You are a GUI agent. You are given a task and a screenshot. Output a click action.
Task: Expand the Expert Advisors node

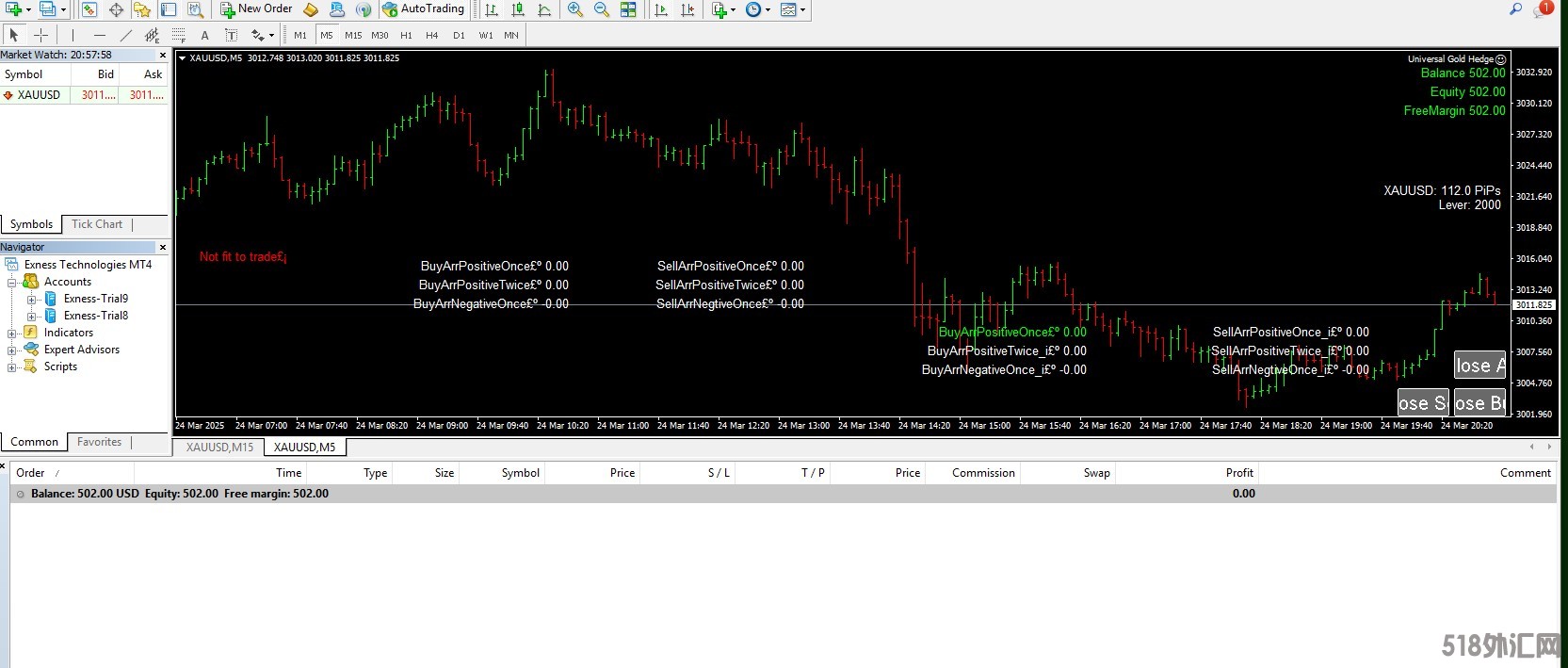tap(12, 350)
